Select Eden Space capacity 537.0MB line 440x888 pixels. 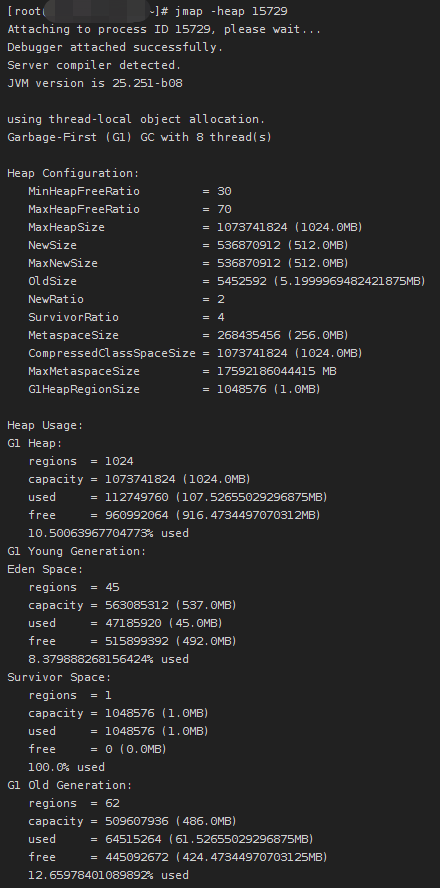(x=133, y=605)
